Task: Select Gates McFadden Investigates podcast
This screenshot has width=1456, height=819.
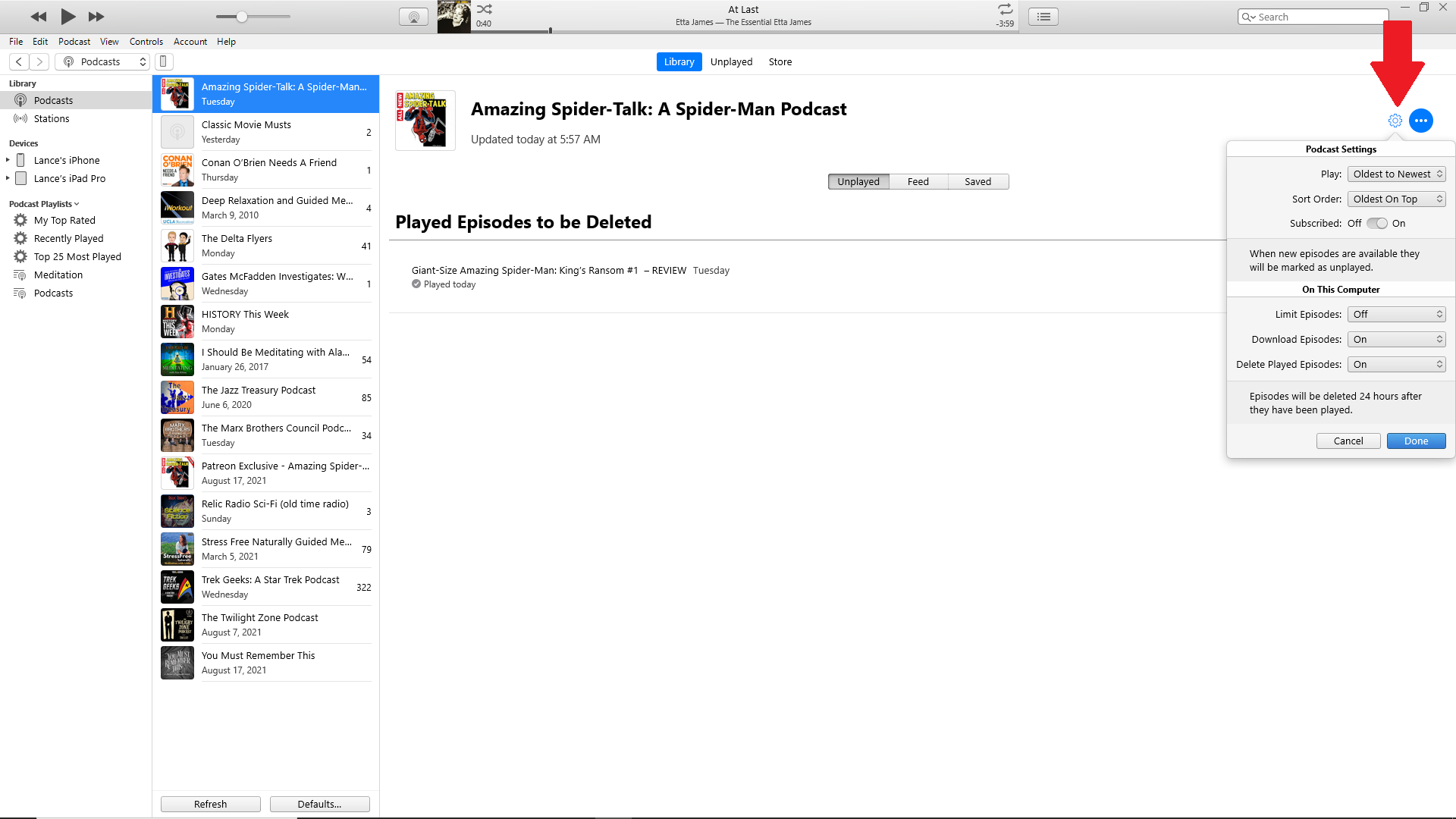Action: coord(265,284)
